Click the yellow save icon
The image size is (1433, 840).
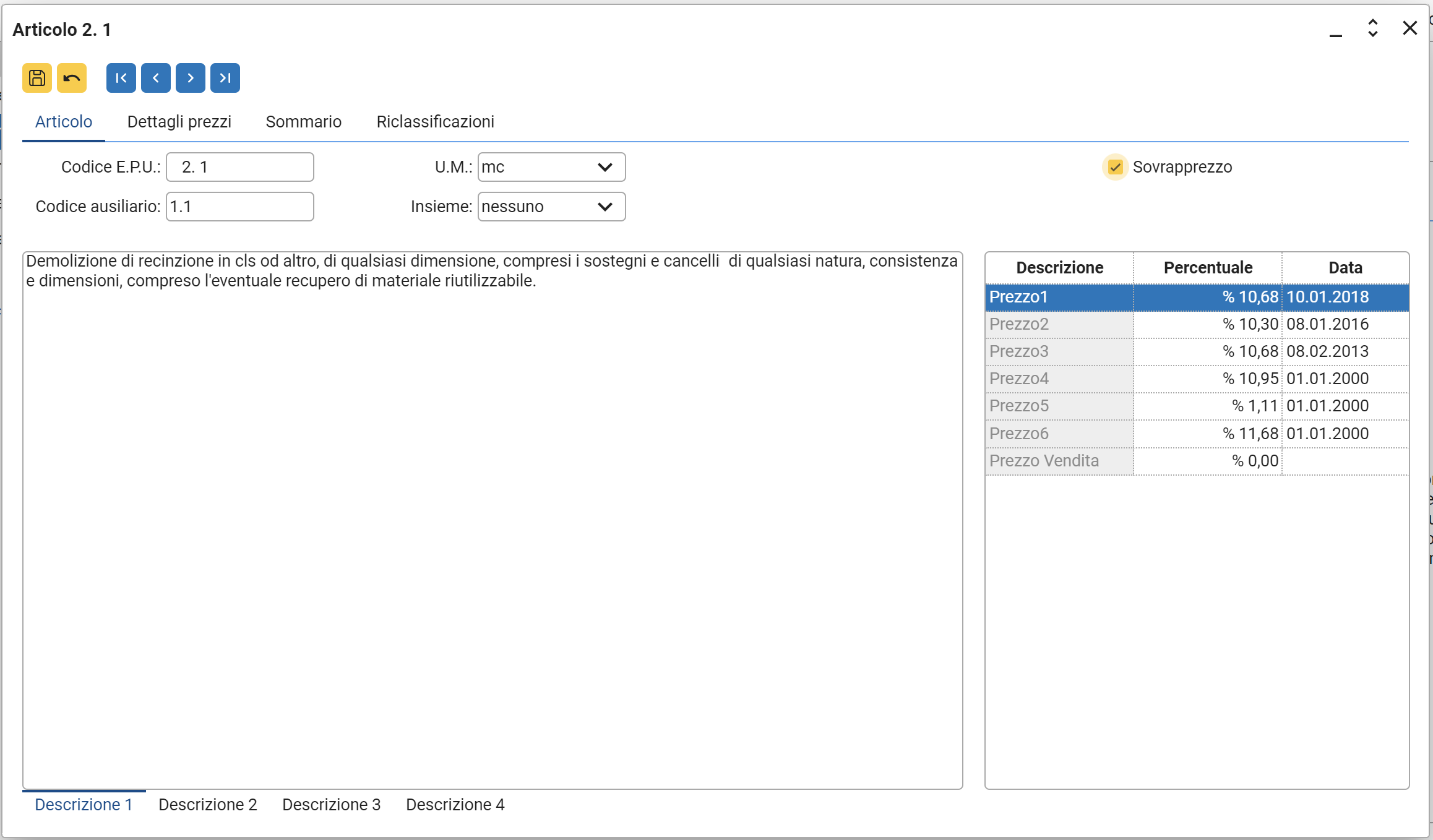pyautogui.click(x=37, y=78)
